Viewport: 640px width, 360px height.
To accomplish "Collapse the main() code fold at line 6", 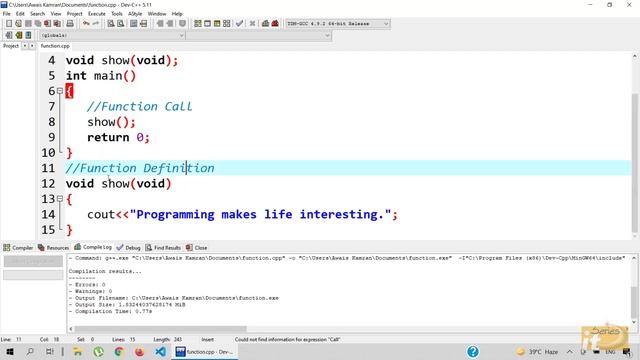I will (x=60, y=91).
